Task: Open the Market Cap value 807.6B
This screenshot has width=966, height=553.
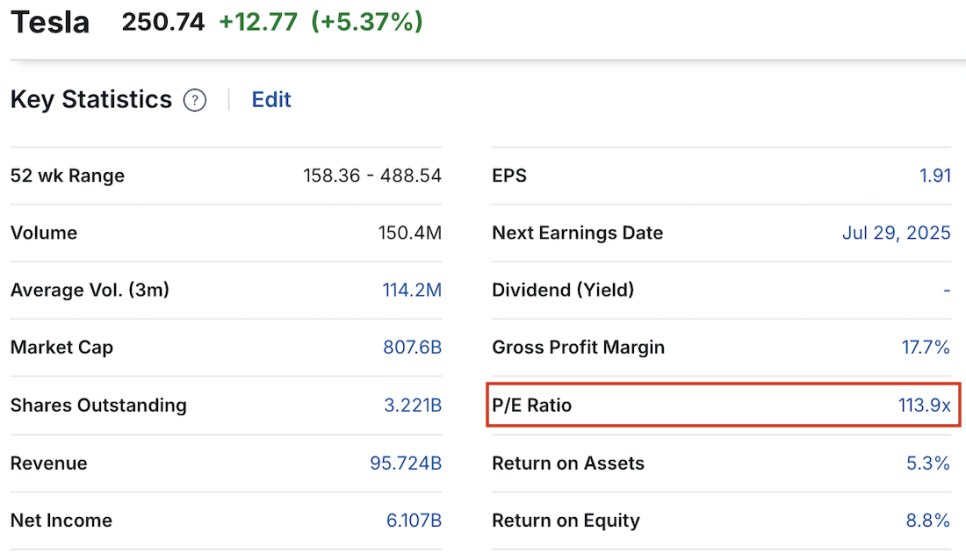Action: (x=412, y=347)
